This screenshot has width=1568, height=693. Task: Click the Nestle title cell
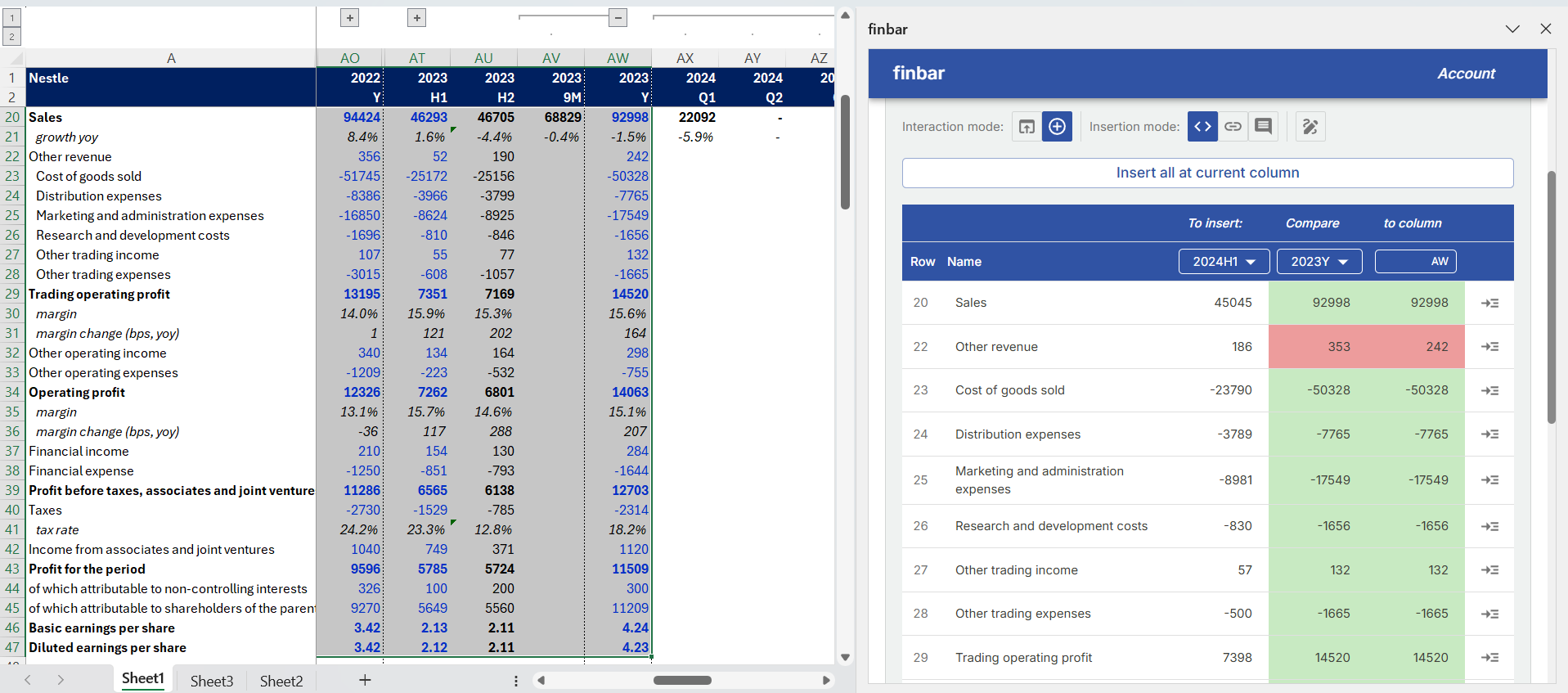tap(171, 78)
